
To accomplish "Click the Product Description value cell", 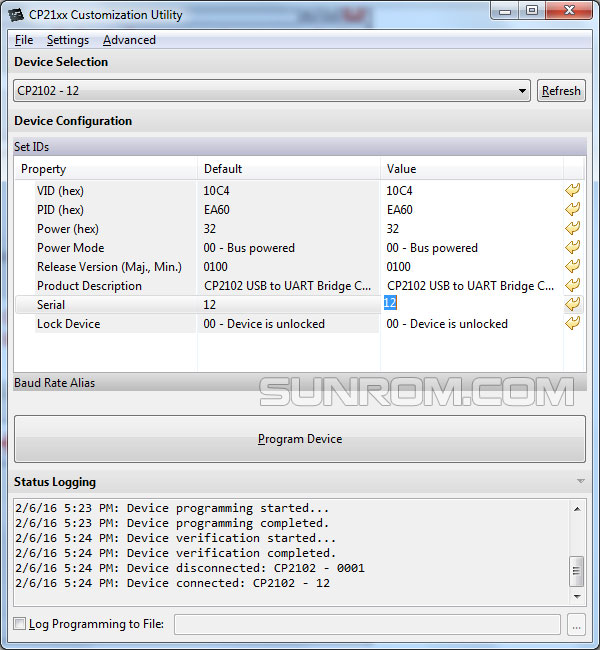I will point(470,286).
